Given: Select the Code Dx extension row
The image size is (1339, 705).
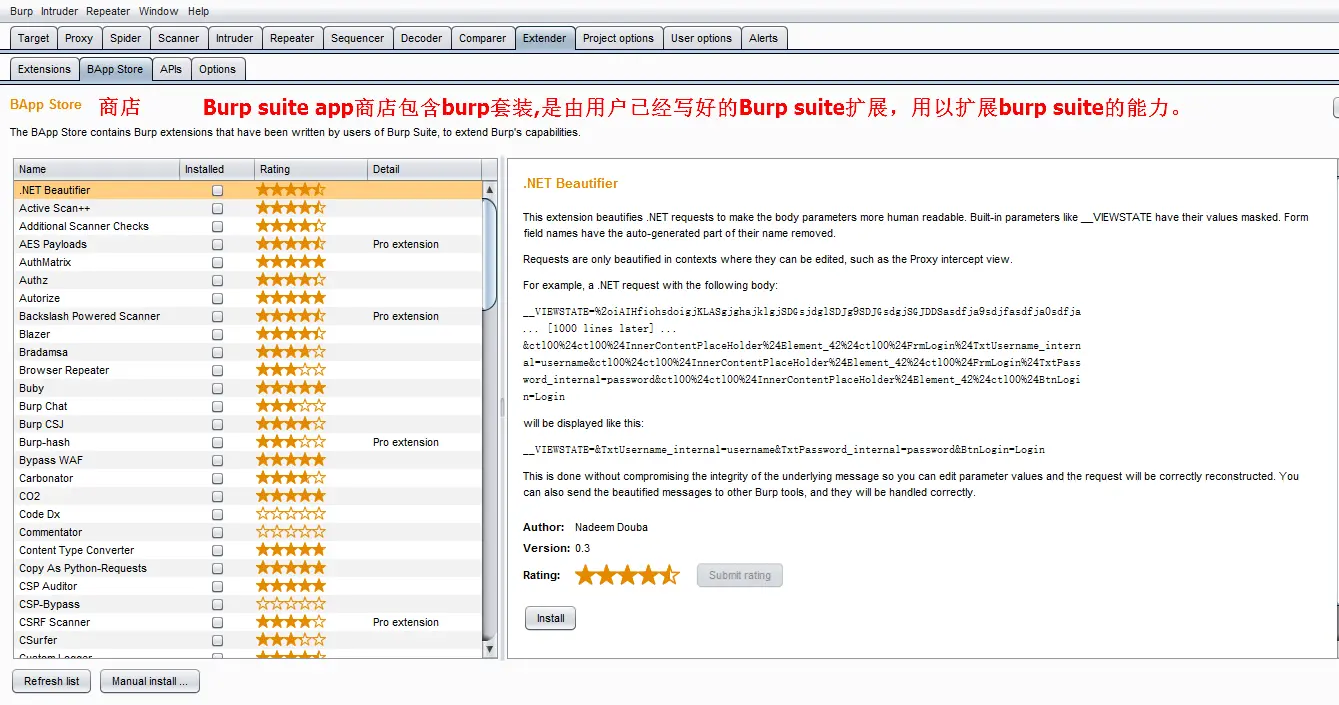Looking at the screenshot, I should [248, 514].
